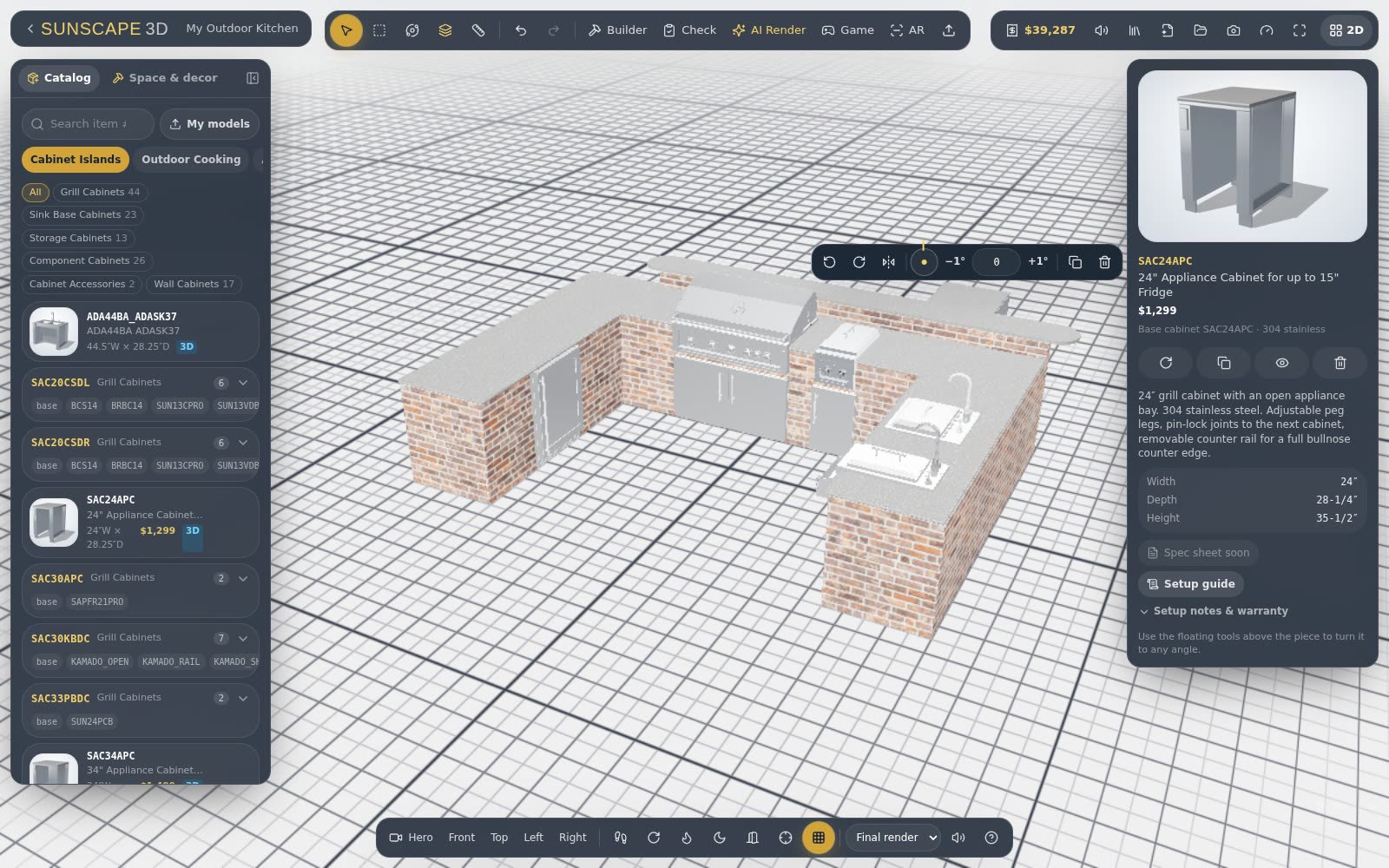This screenshot has height=868, width=1389.
Task: Expand the SAC20CSDL cabinet group
Action: [243, 383]
